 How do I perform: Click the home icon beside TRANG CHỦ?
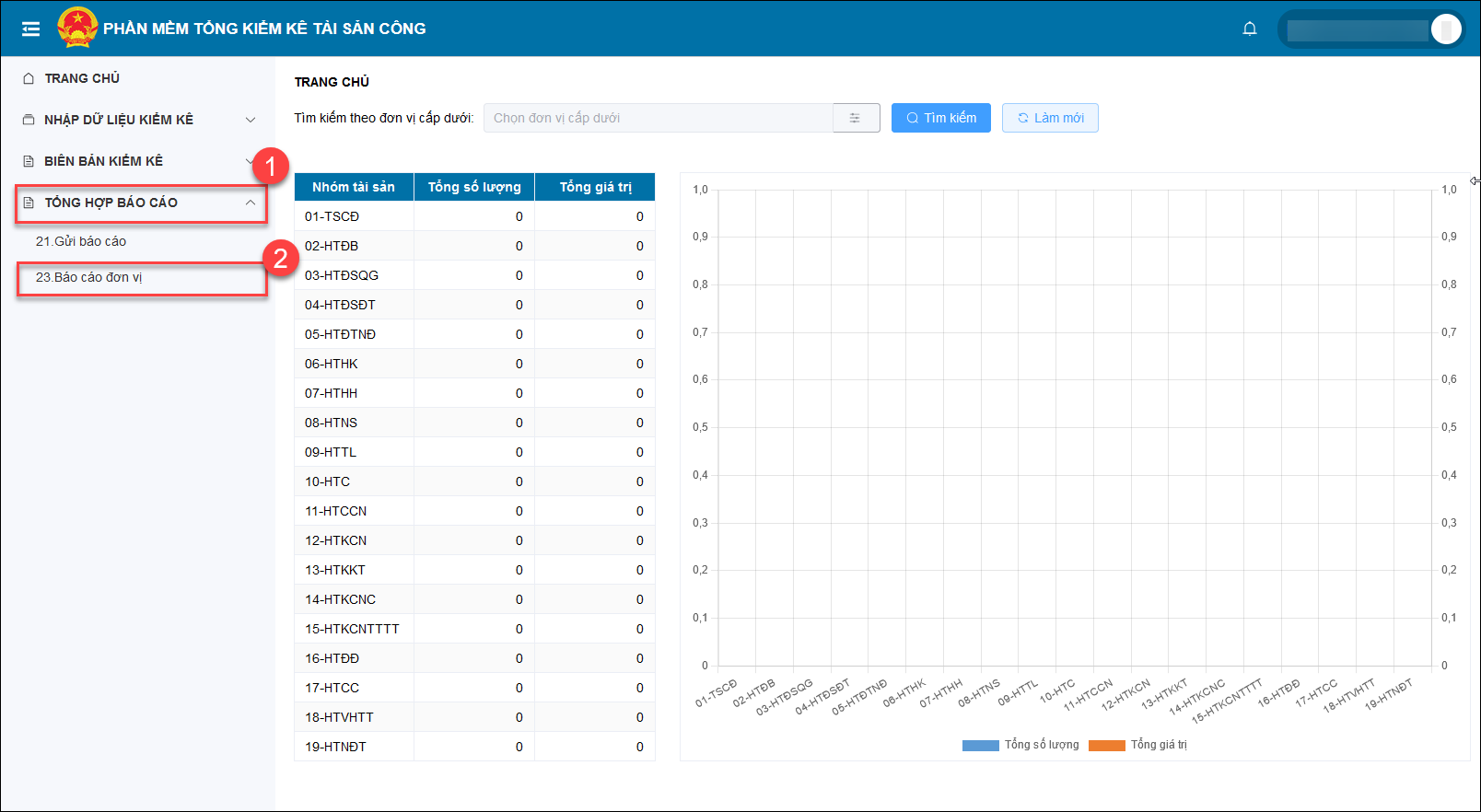point(29,79)
